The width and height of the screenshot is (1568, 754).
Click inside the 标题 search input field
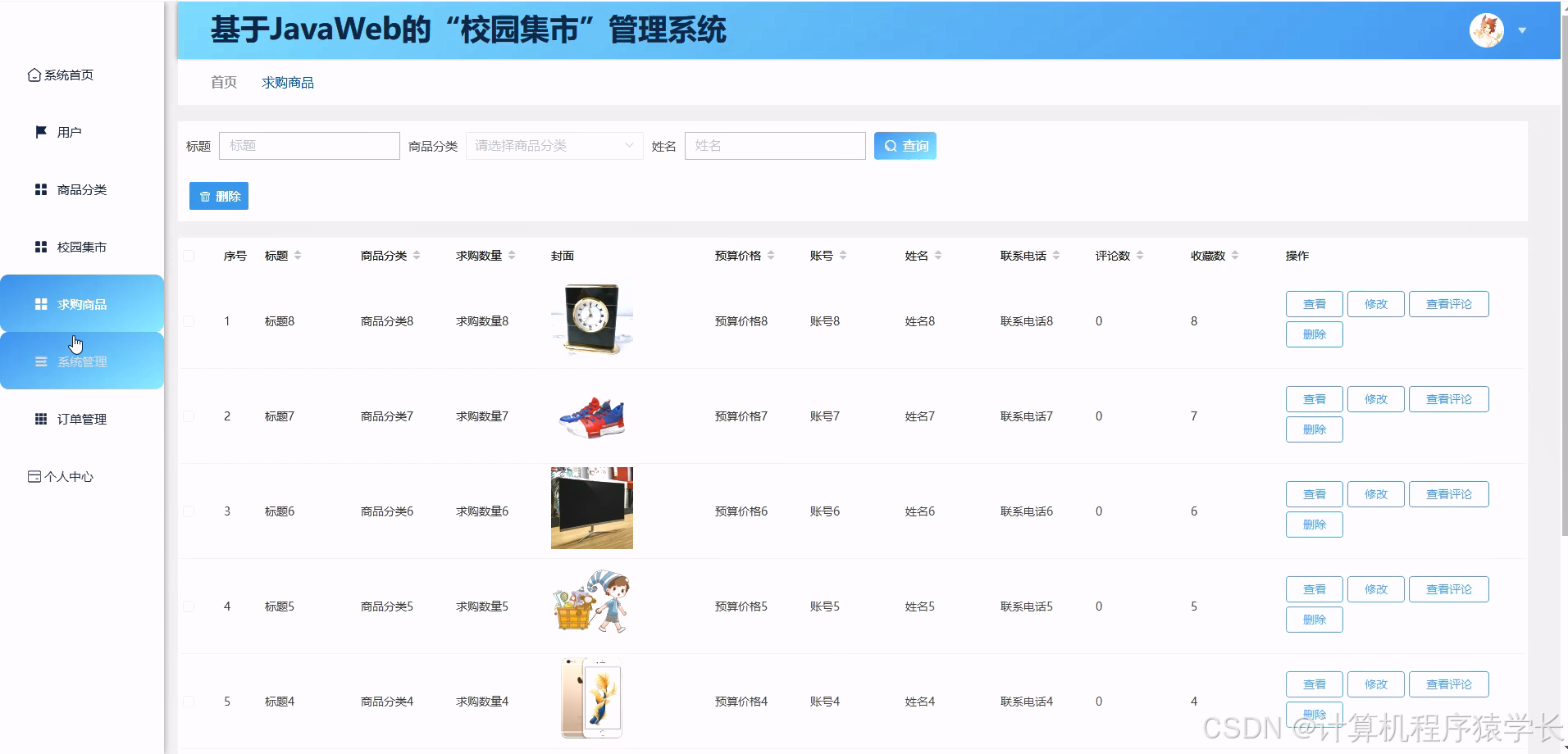point(309,145)
